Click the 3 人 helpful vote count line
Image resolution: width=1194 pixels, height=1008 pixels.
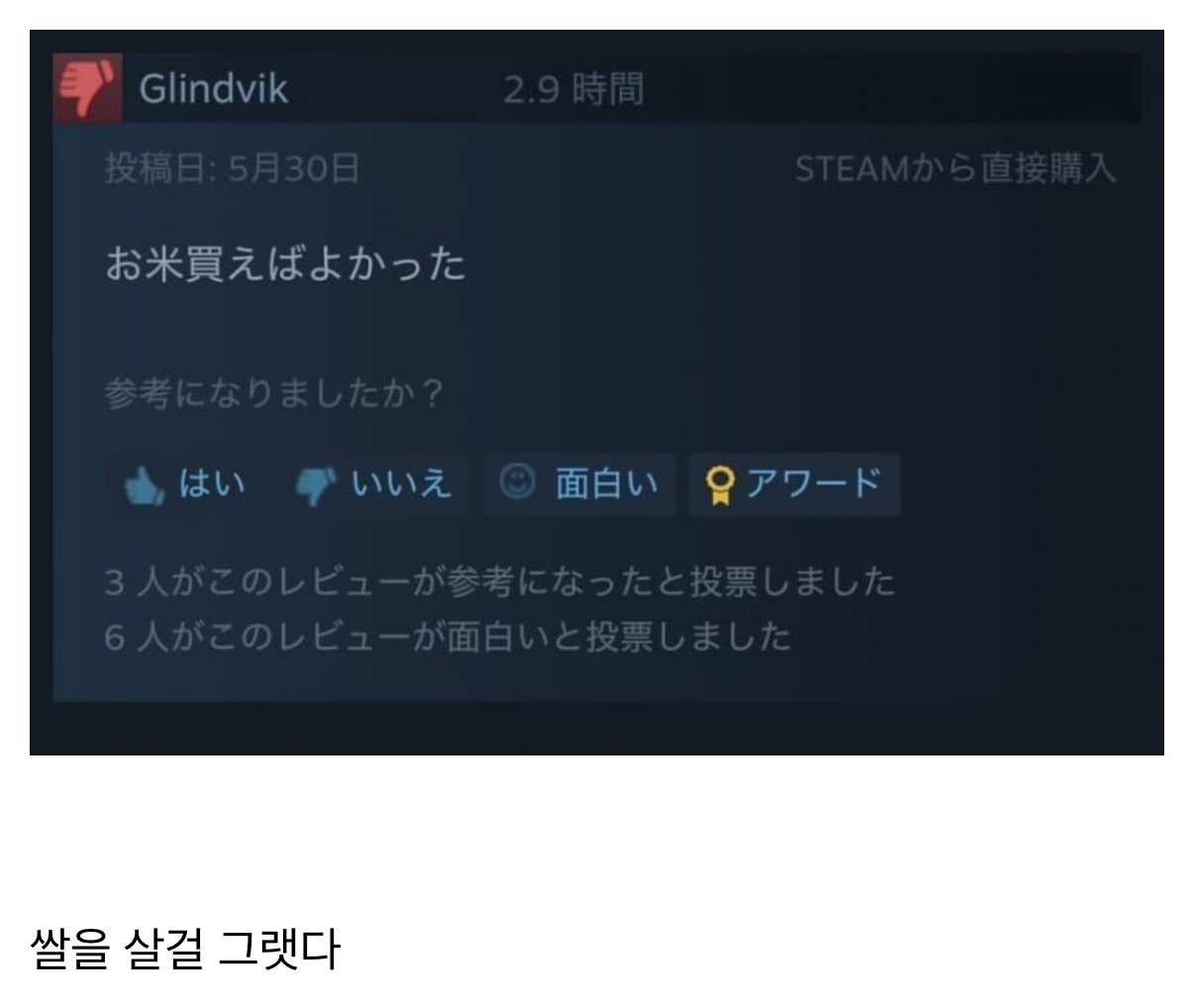point(500,581)
